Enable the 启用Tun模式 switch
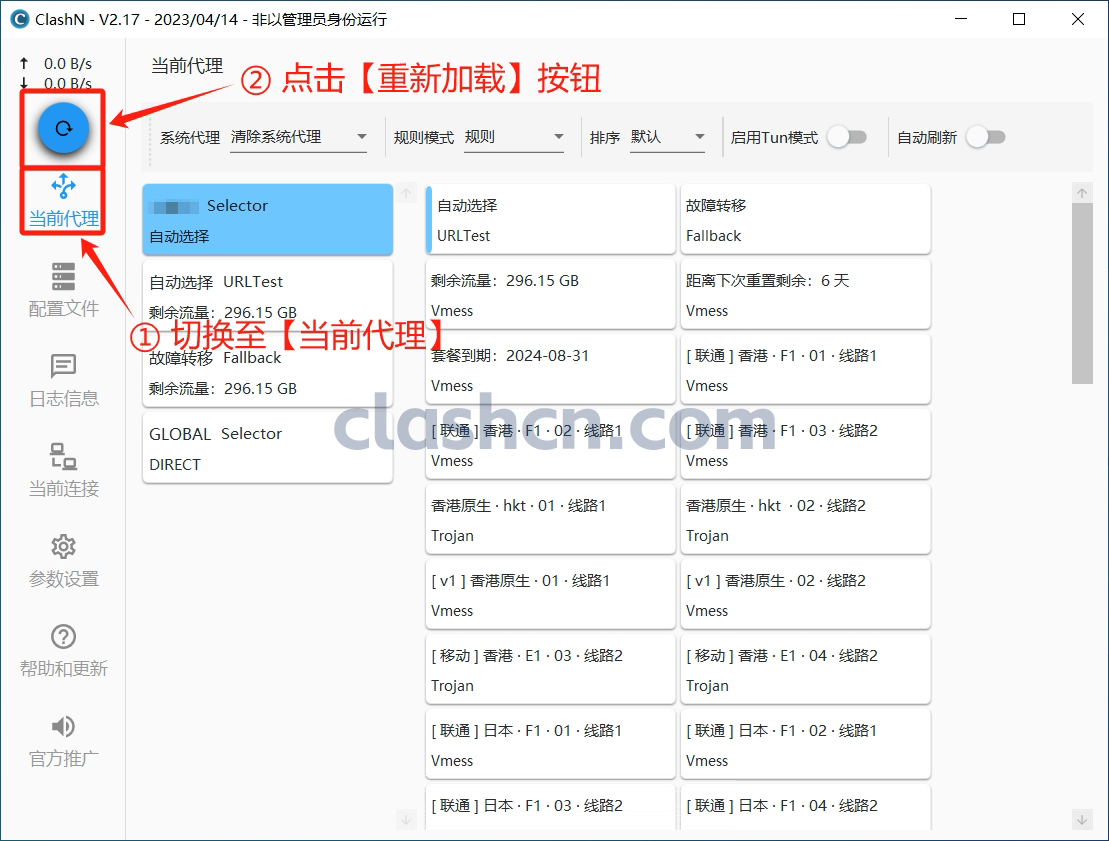The image size is (1109, 841). coord(847,137)
